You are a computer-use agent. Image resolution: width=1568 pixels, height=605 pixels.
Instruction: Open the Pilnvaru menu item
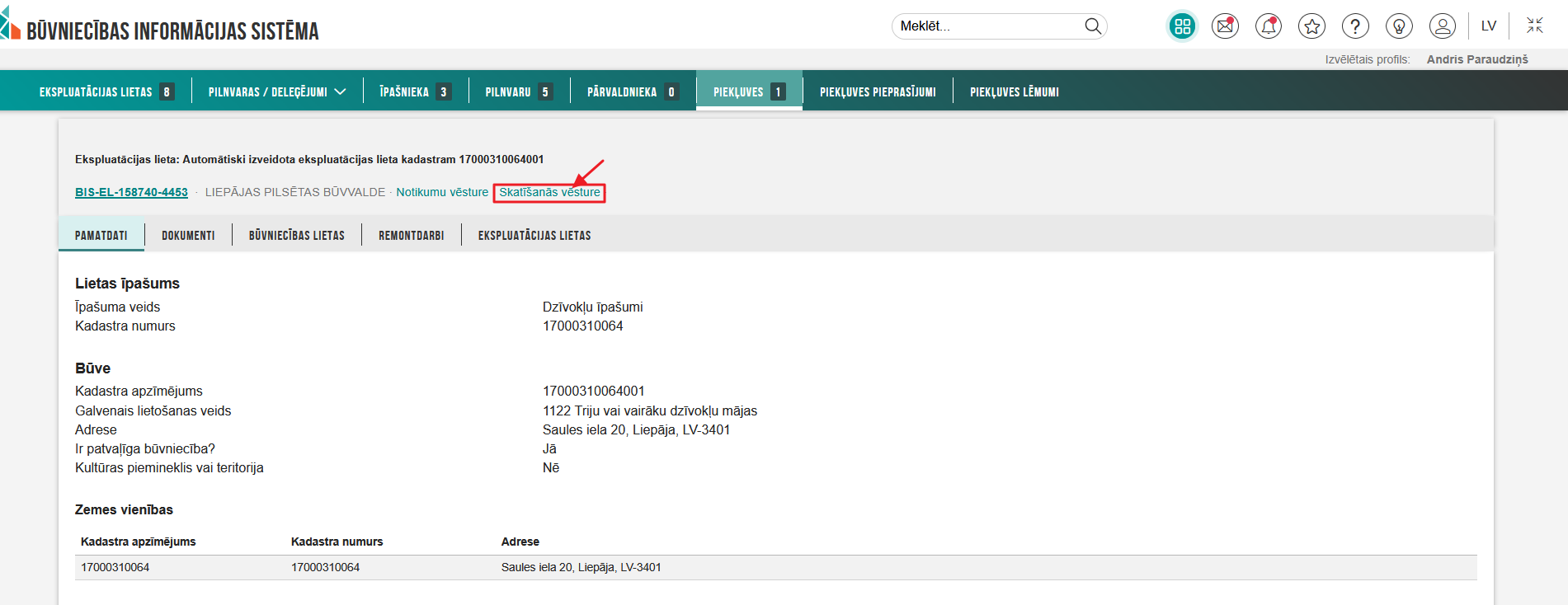[519, 91]
